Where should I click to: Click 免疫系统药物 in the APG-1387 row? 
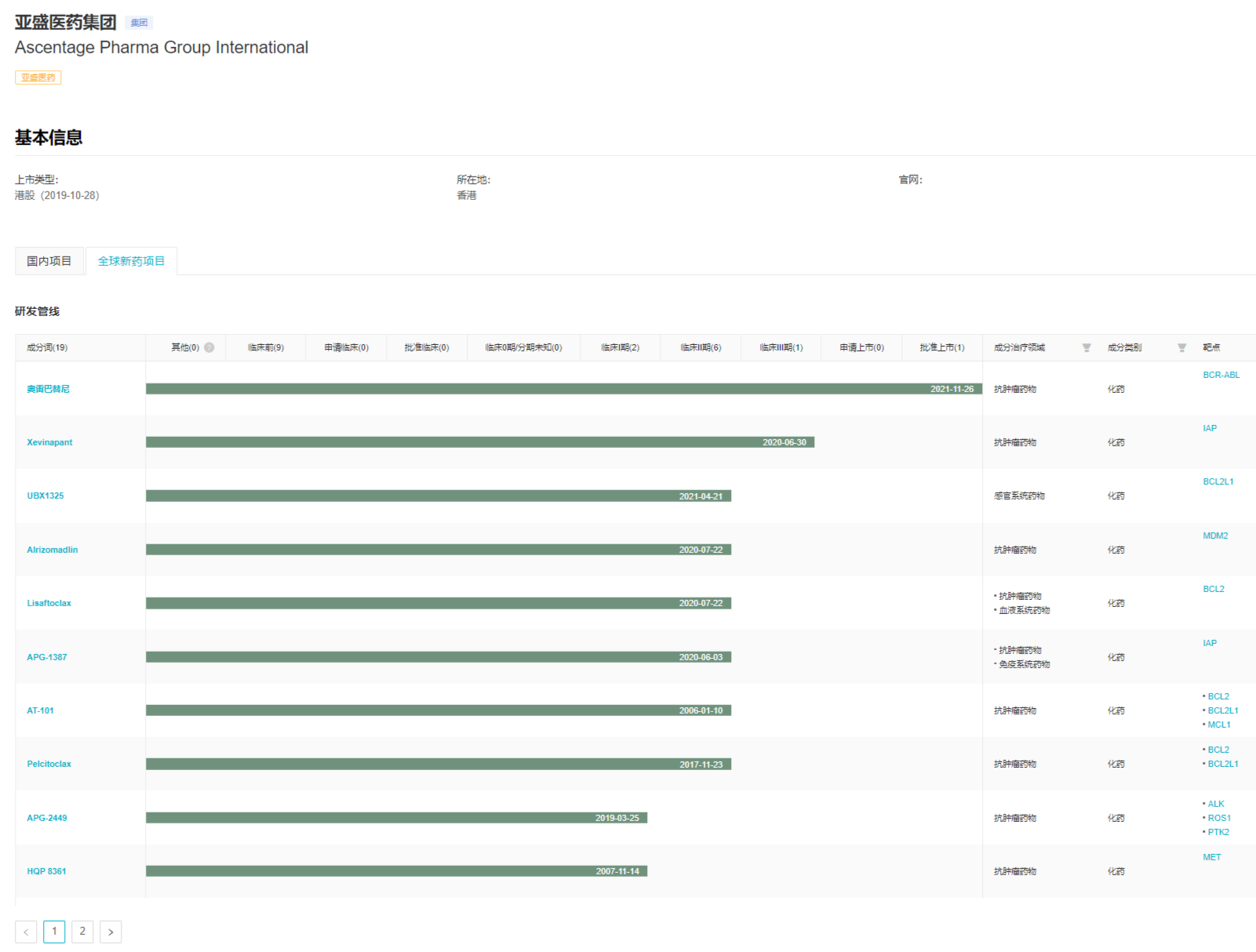(1024, 664)
